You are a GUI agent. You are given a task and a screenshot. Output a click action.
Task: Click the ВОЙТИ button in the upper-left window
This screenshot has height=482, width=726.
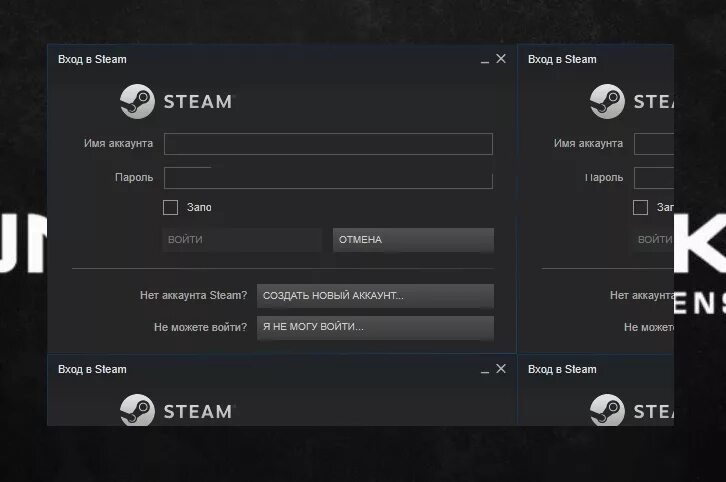[x=242, y=240]
